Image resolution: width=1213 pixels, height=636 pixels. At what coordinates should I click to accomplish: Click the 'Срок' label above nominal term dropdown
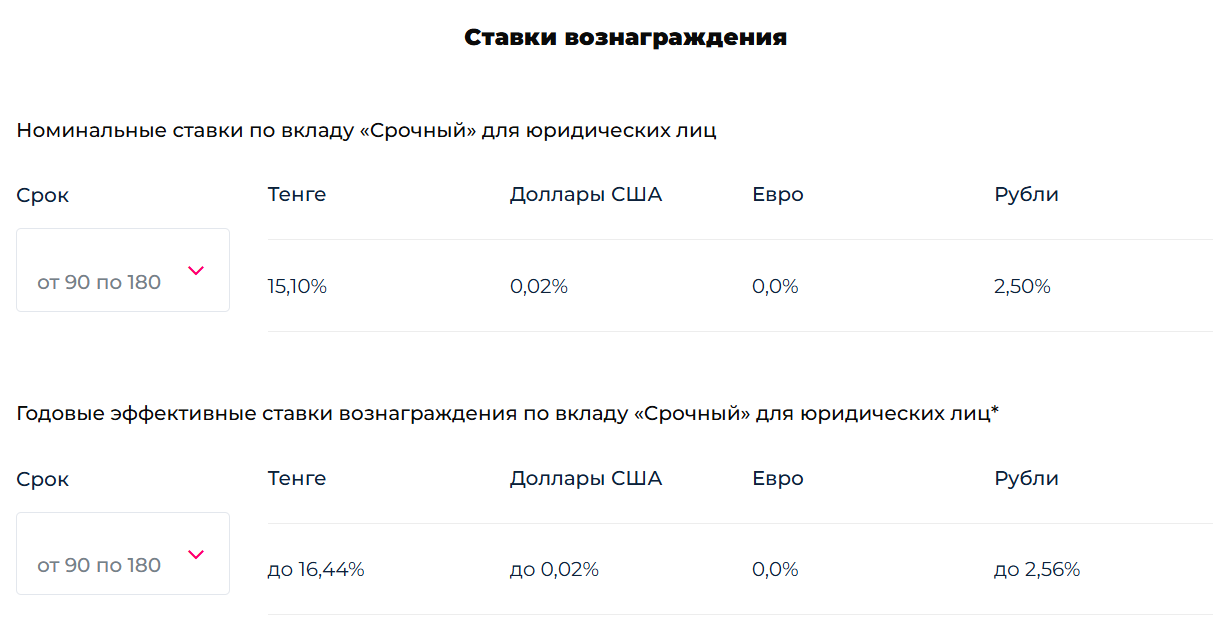[x=43, y=196]
